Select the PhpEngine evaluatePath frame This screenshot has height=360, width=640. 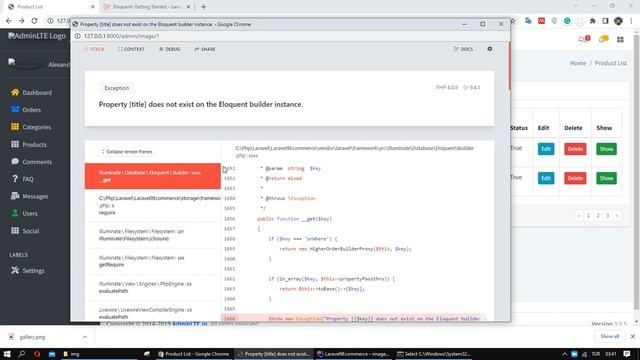[x=153, y=287]
